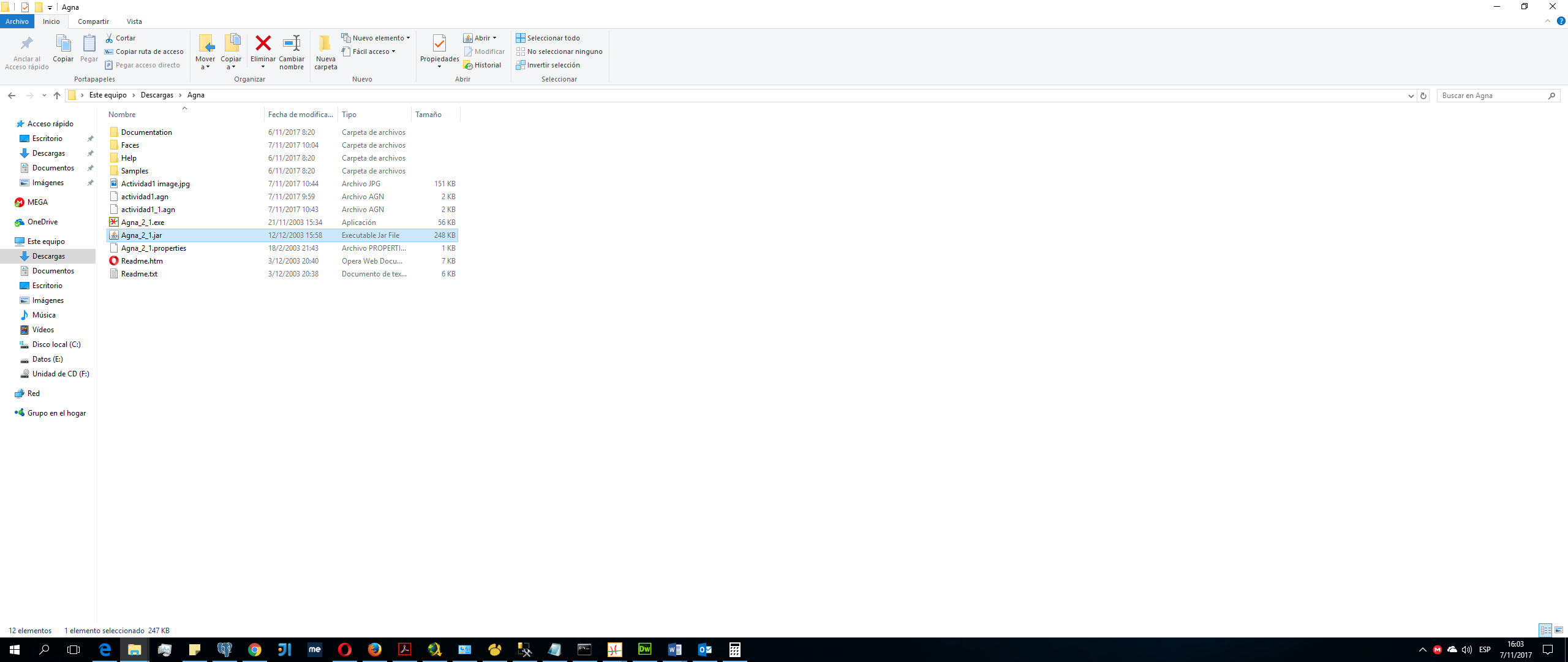Open the Vista ribbon tab
1568x662 pixels.
[134, 21]
